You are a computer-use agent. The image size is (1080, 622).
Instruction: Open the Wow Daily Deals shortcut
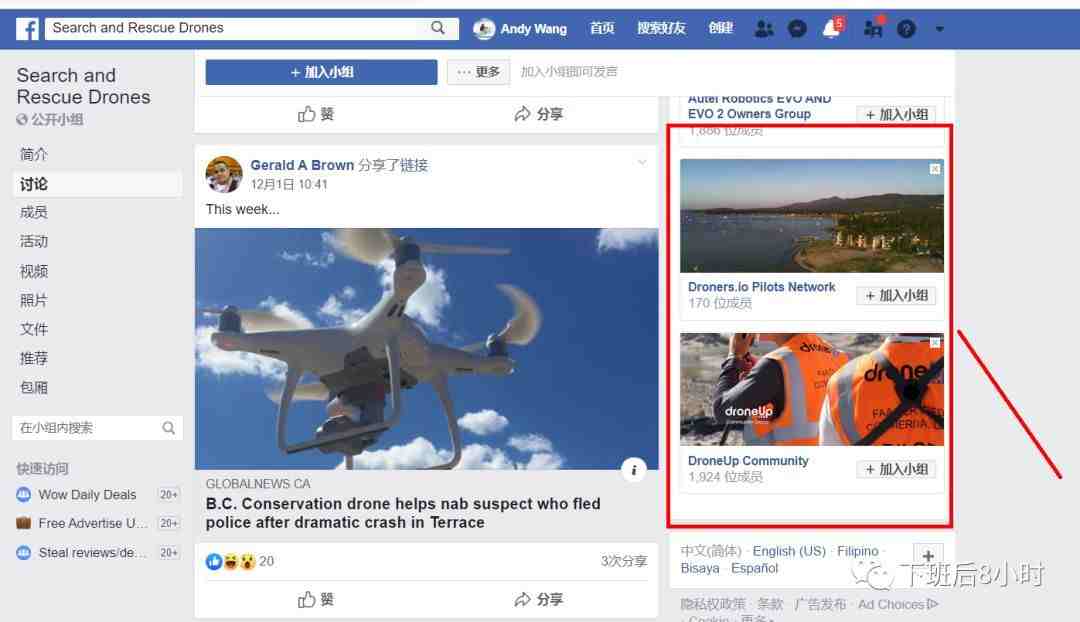(x=87, y=495)
